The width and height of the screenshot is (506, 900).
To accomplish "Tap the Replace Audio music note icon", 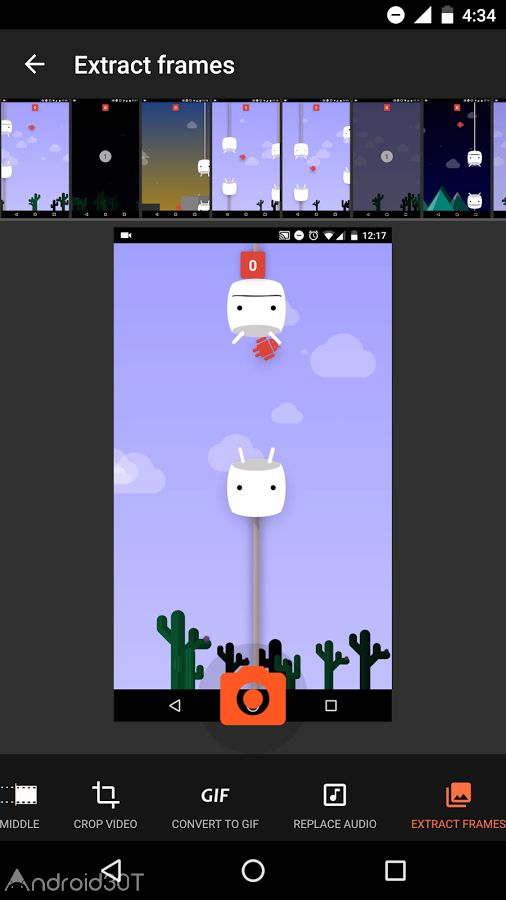I will click(x=335, y=795).
